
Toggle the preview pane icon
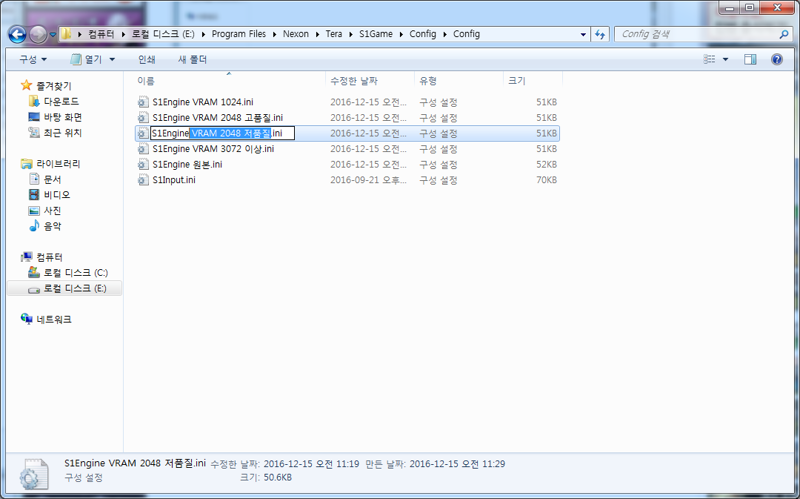750,60
